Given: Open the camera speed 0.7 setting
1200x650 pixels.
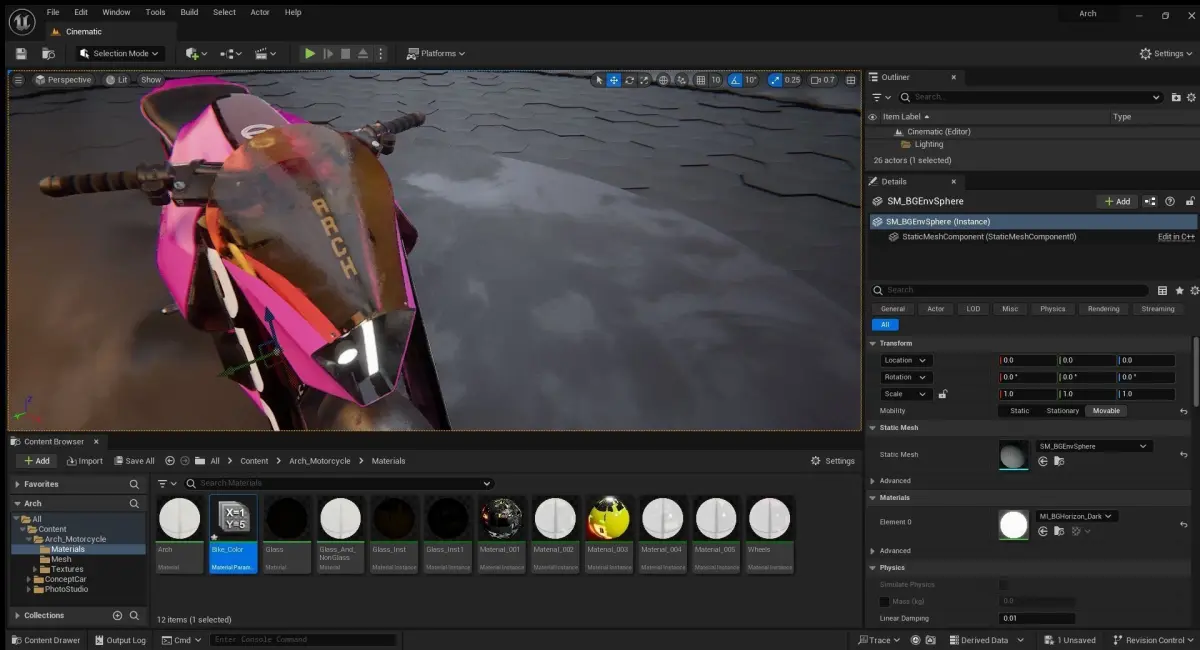Looking at the screenshot, I should 823,80.
